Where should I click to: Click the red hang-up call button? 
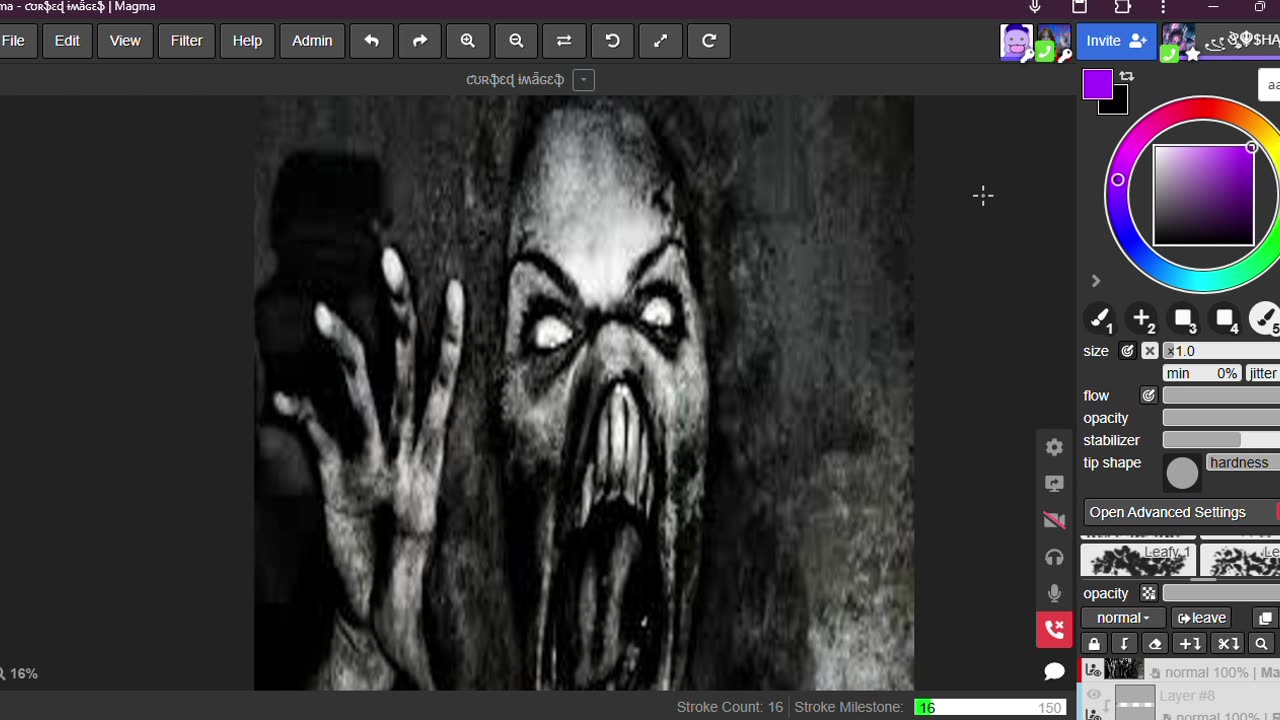point(1054,630)
